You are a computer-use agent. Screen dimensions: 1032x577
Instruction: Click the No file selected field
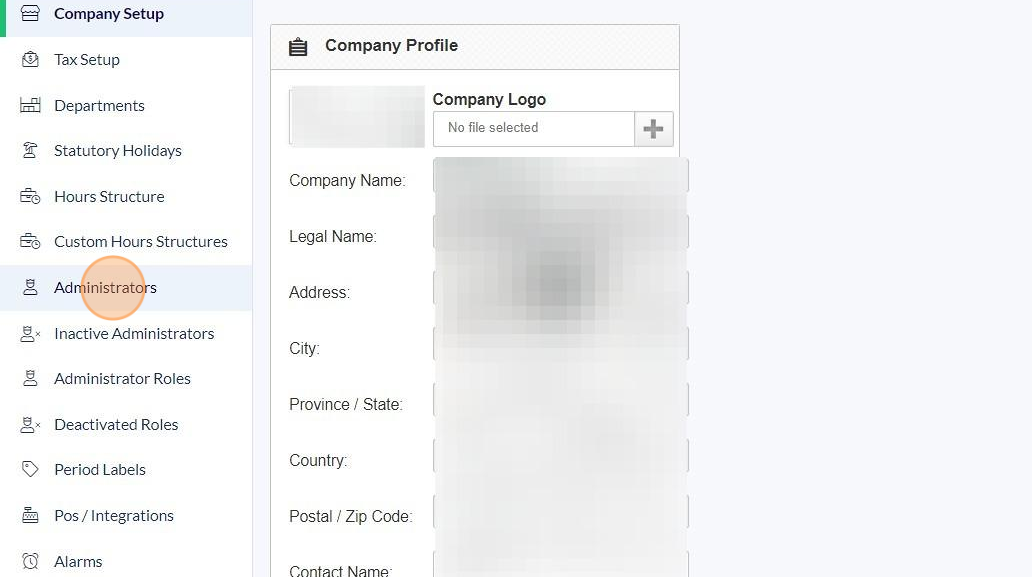[534, 129]
